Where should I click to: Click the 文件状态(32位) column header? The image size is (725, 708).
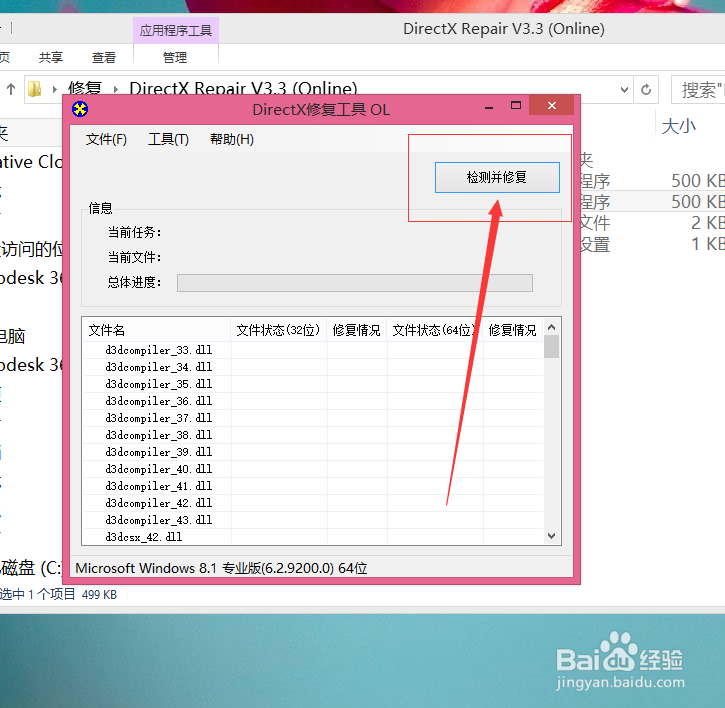click(x=278, y=330)
